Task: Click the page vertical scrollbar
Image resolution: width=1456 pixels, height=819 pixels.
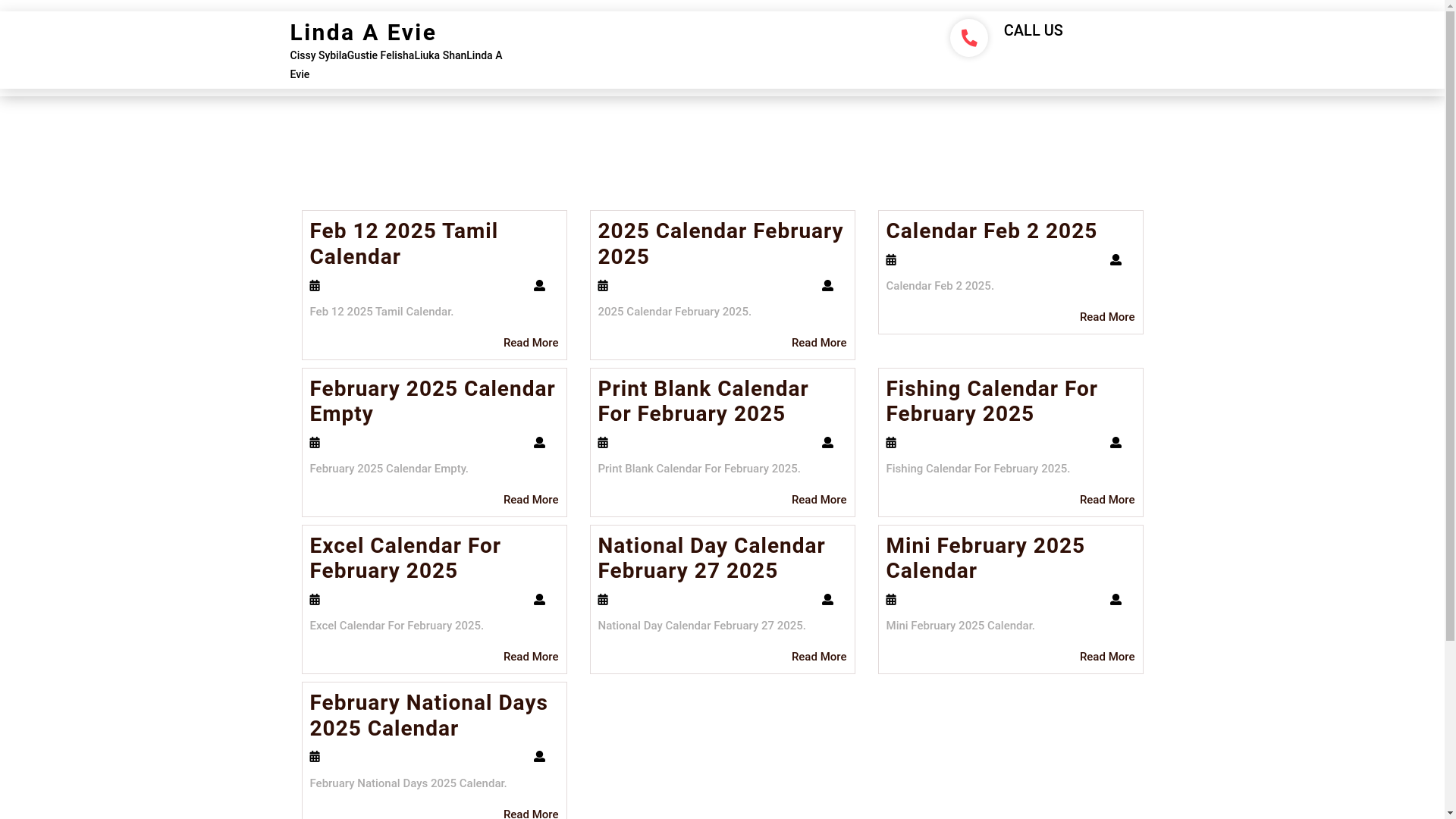Action: [x=1450, y=409]
